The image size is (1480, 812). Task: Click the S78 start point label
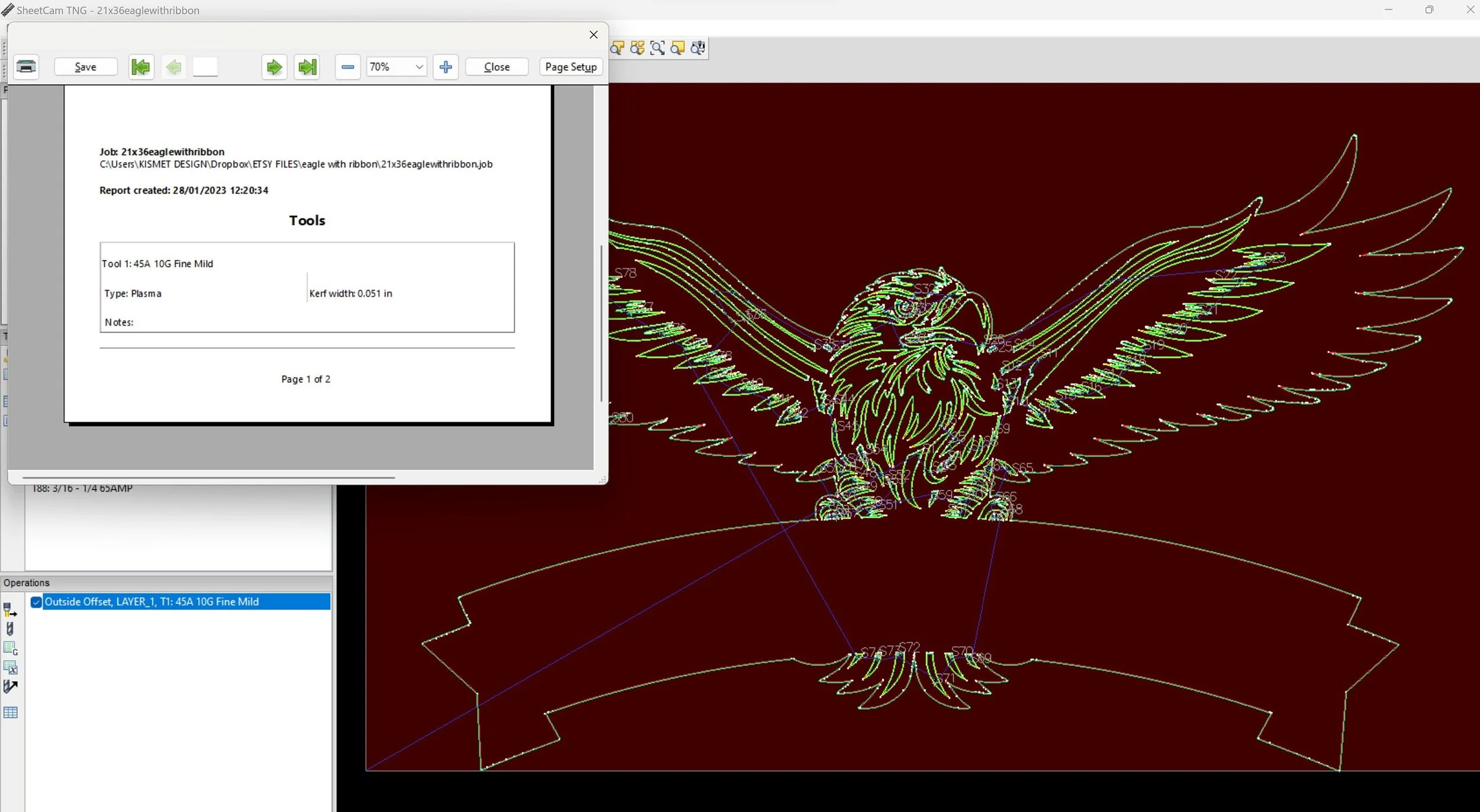click(x=625, y=273)
